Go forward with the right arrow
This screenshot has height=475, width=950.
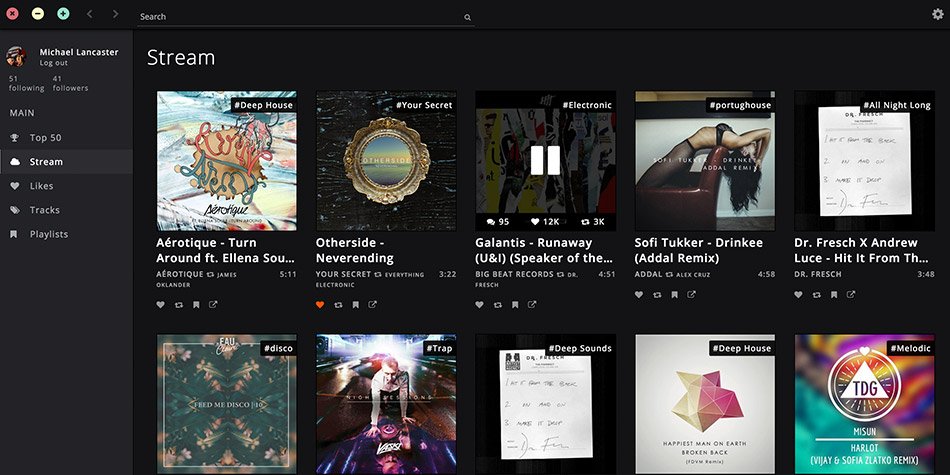coord(115,13)
